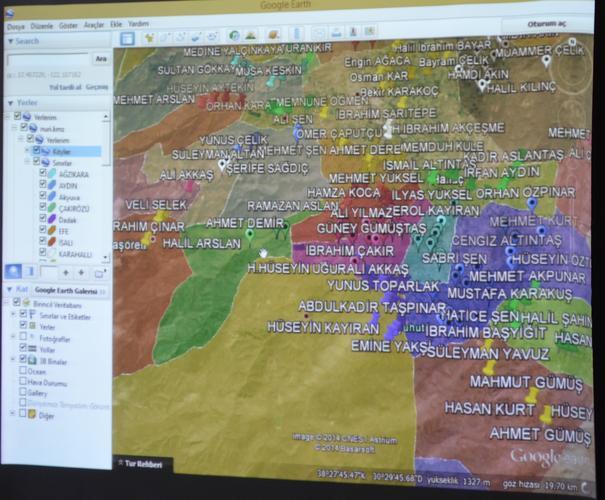Image resolution: width=605 pixels, height=500 pixels.
Task: Click the green placemark near AHMET DEMİR
Action: (250, 235)
